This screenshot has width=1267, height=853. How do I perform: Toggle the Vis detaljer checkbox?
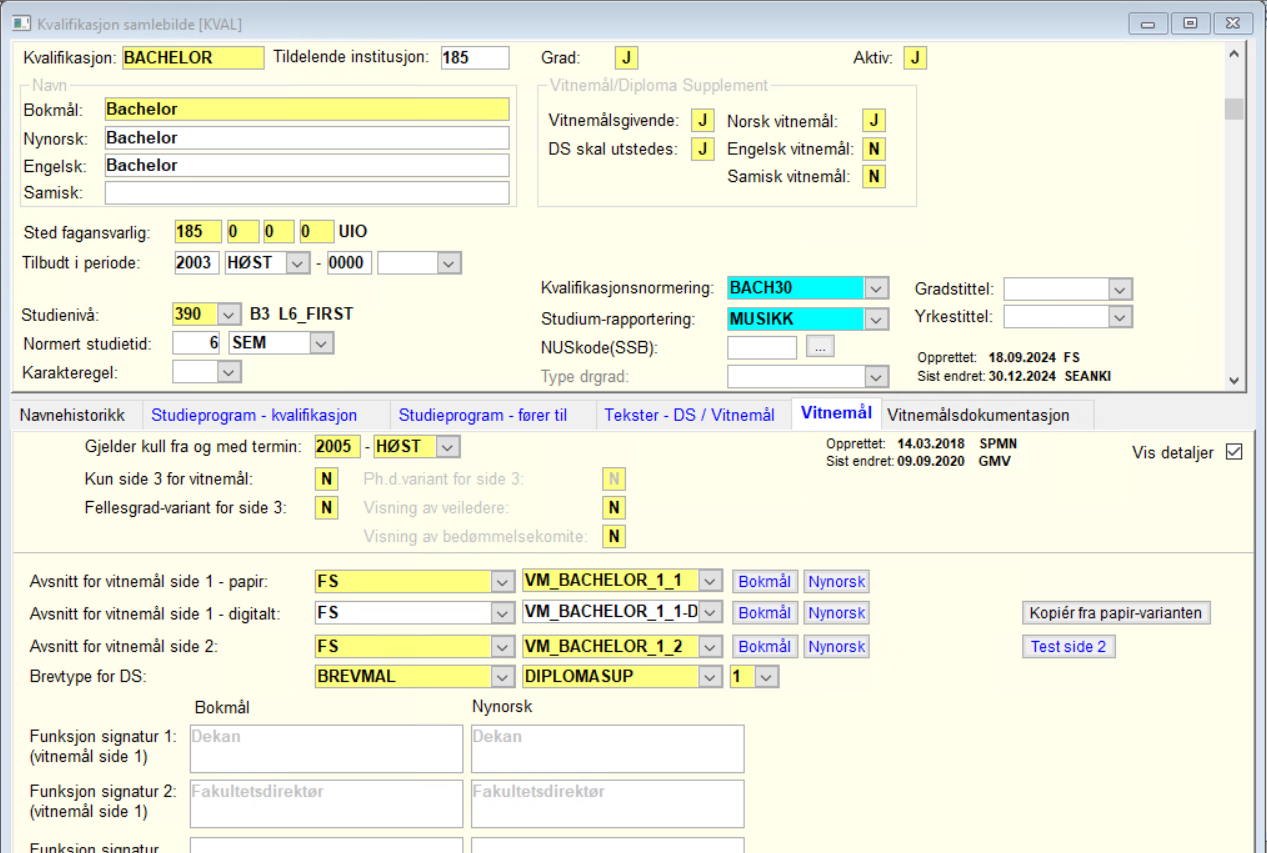1234,452
